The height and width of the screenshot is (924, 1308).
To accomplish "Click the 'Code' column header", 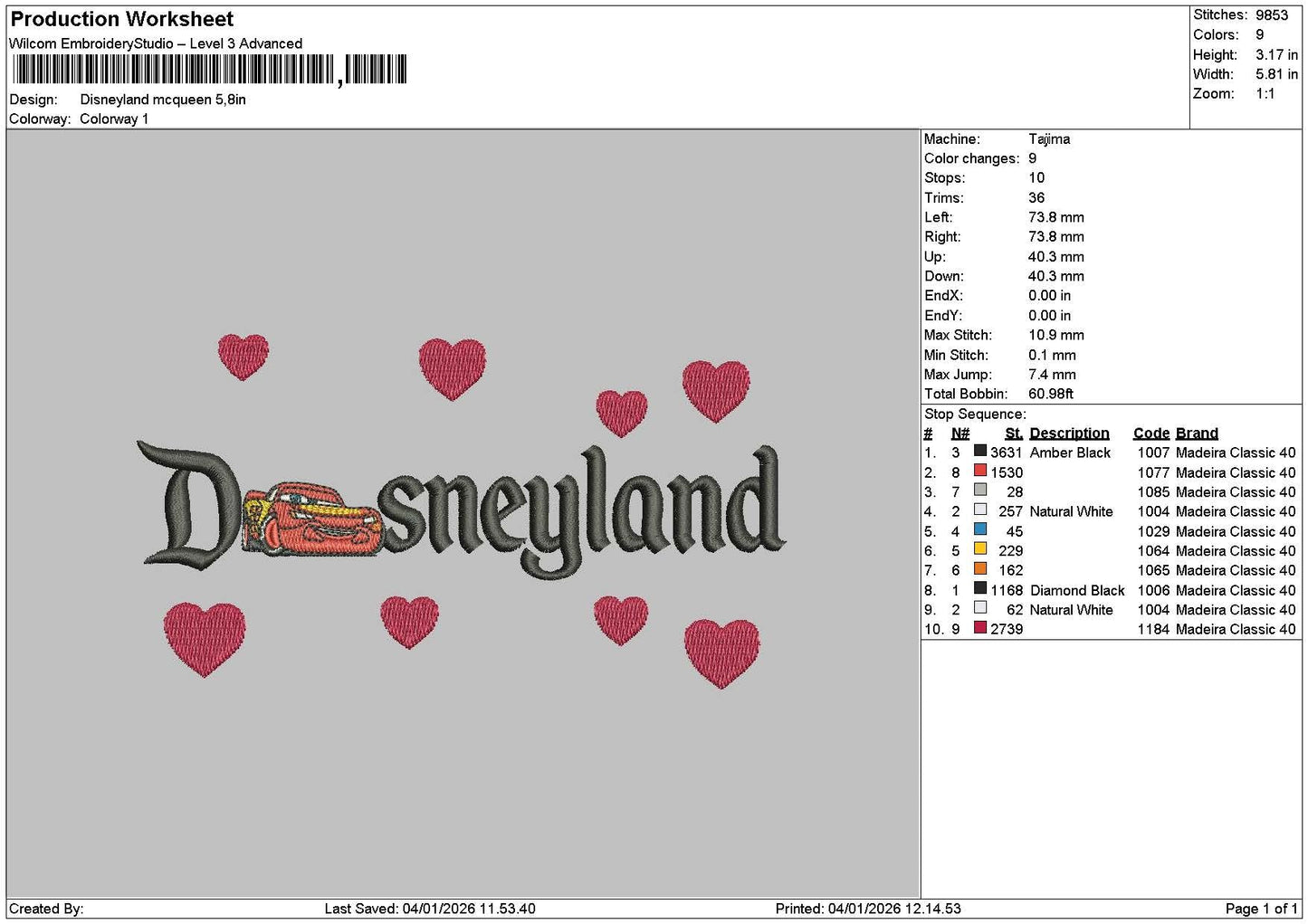I will 1150,433.
